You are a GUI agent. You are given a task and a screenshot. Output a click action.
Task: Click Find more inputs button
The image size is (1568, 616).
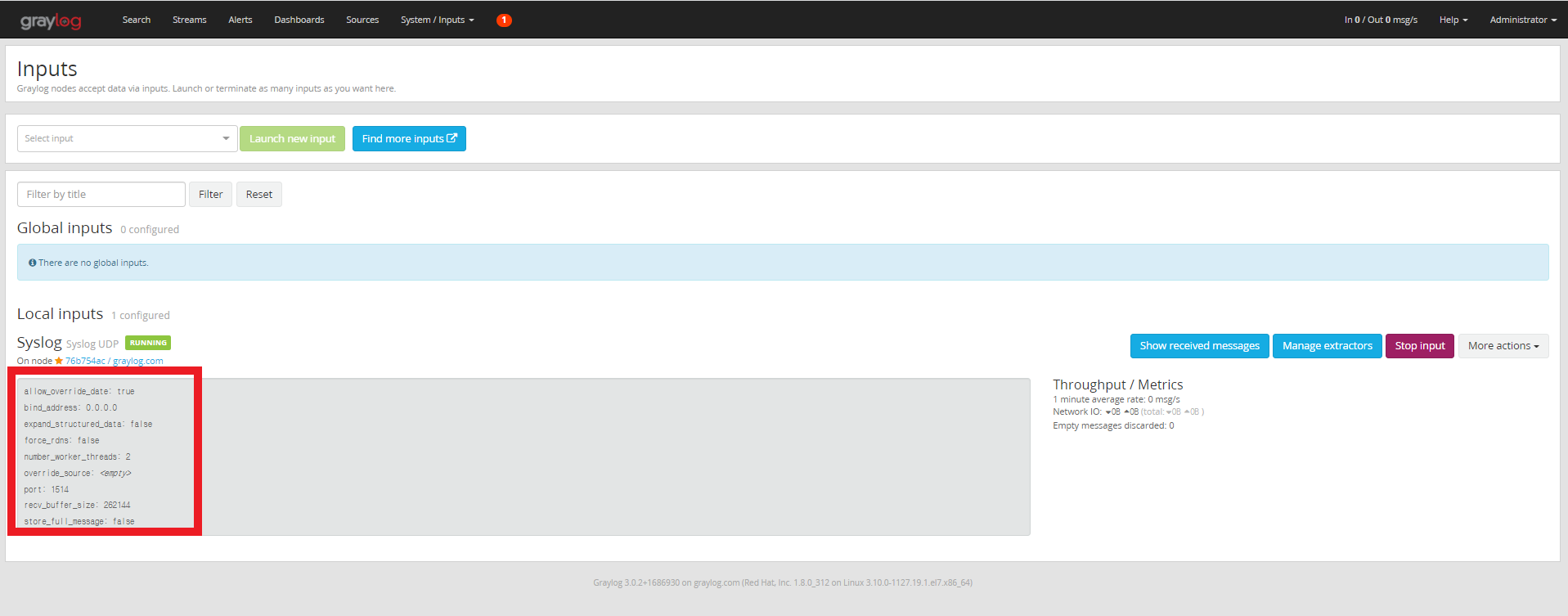(x=409, y=139)
